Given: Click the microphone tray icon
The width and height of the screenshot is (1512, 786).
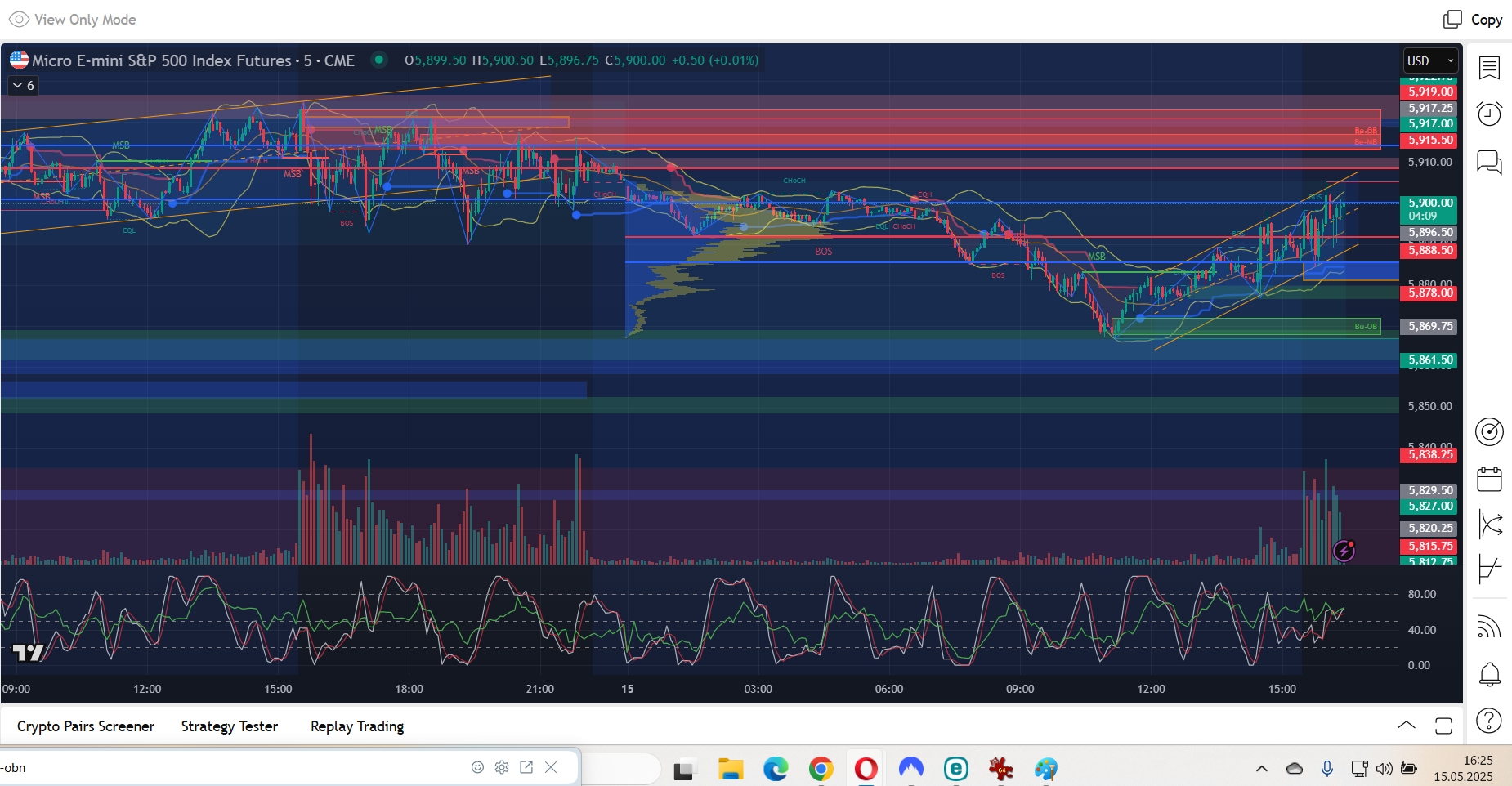Looking at the screenshot, I should 1327,769.
